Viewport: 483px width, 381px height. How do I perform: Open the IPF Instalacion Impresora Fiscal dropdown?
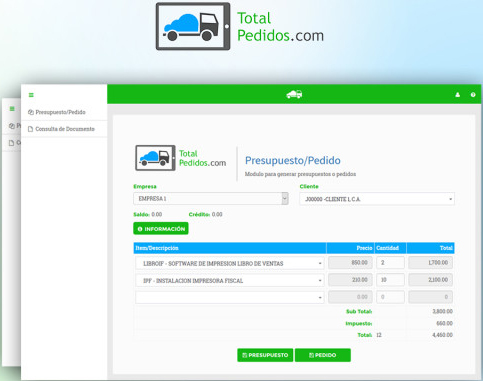[x=230, y=280]
